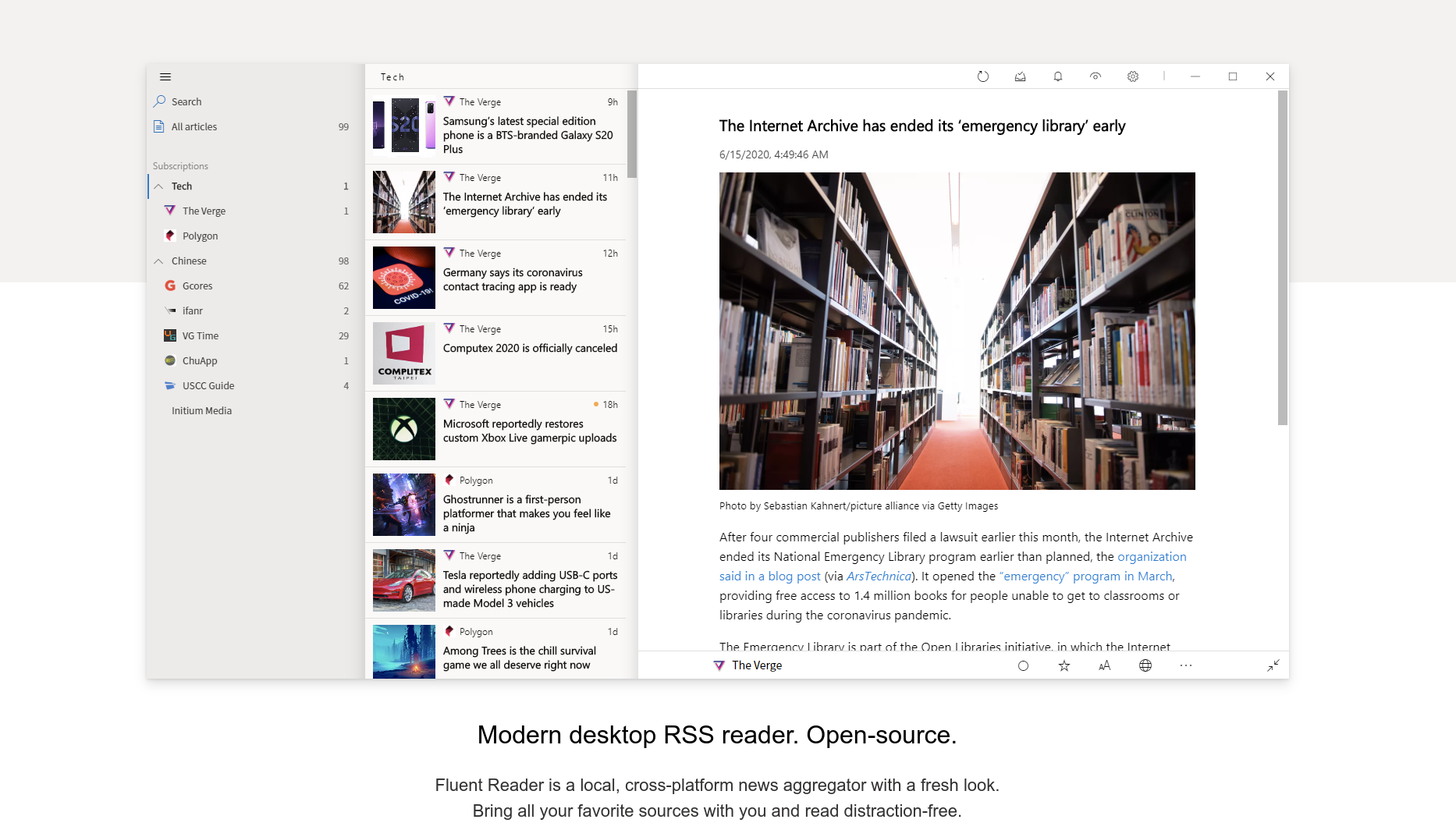The image size is (1456, 830).
Task: Follow the ArsTechnica link
Action: tap(879, 576)
